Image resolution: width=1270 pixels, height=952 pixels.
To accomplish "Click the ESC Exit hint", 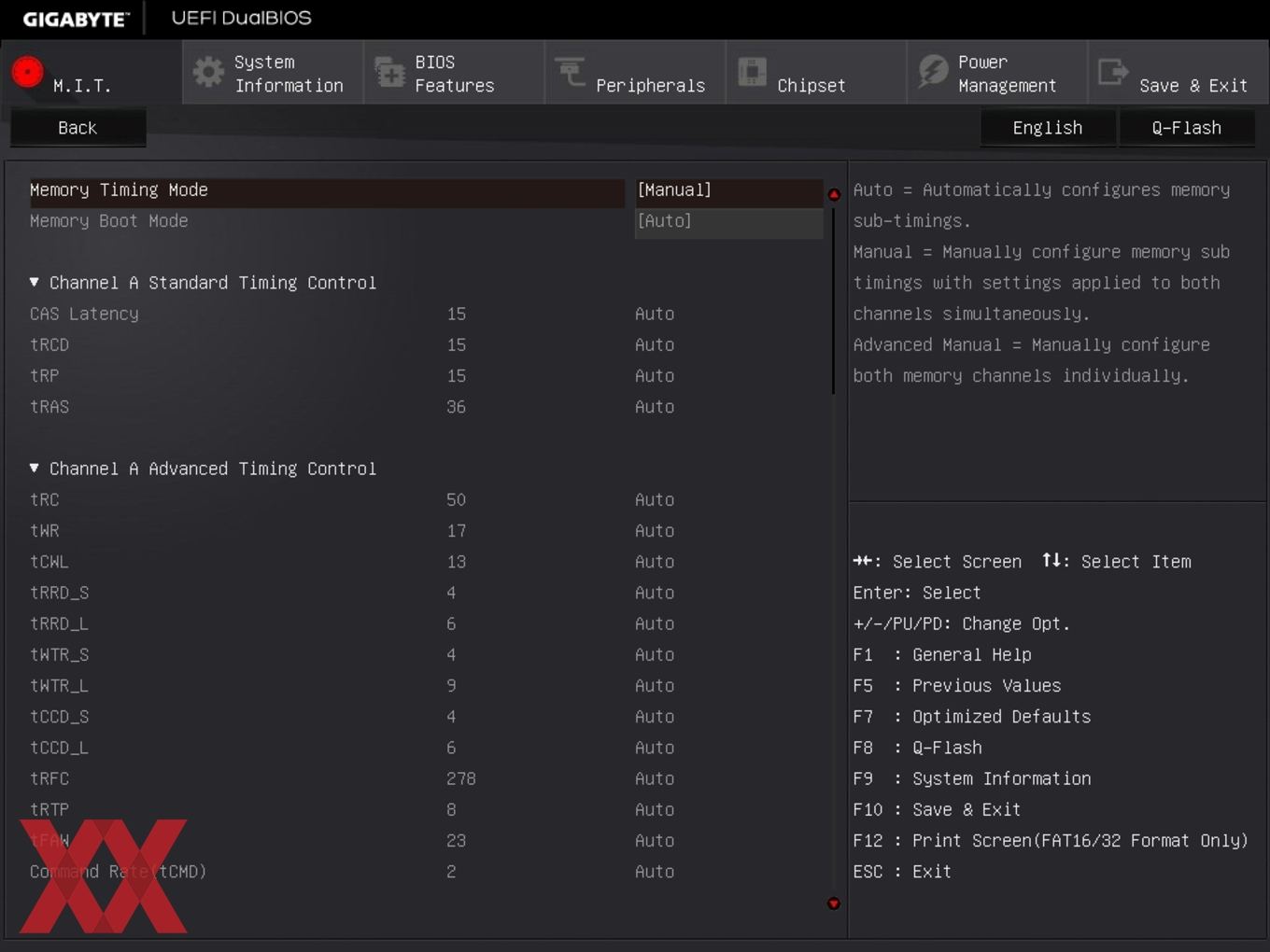I will click(x=902, y=871).
